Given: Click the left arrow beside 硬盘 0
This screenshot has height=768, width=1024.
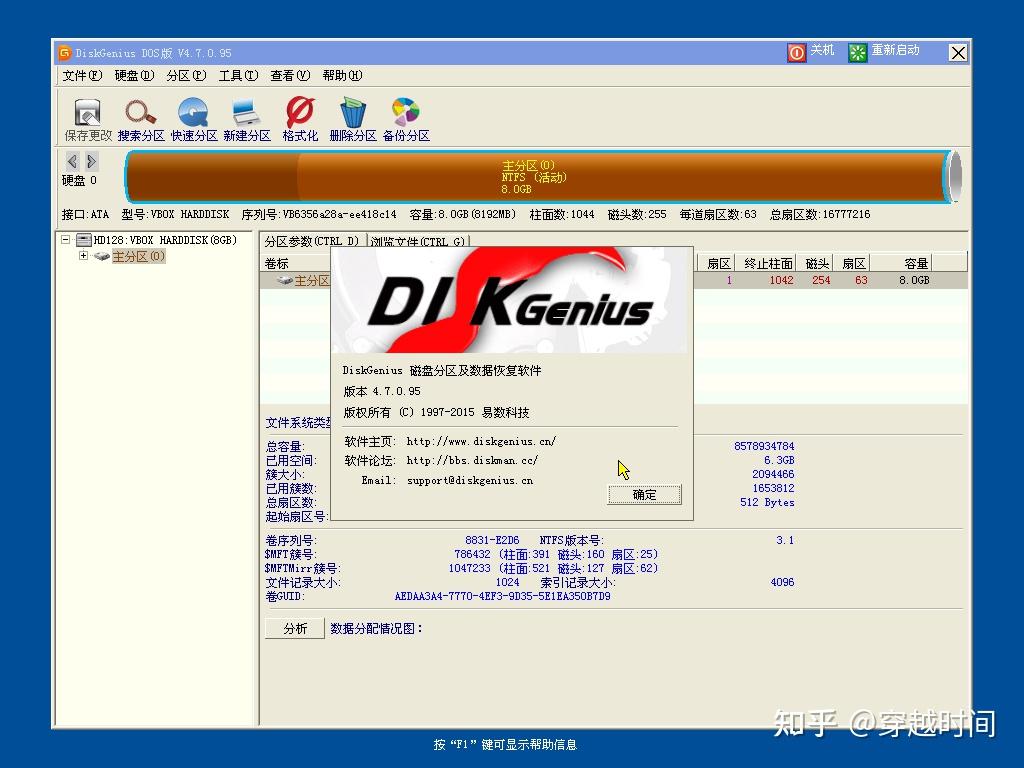Looking at the screenshot, I should coord(71,161).
